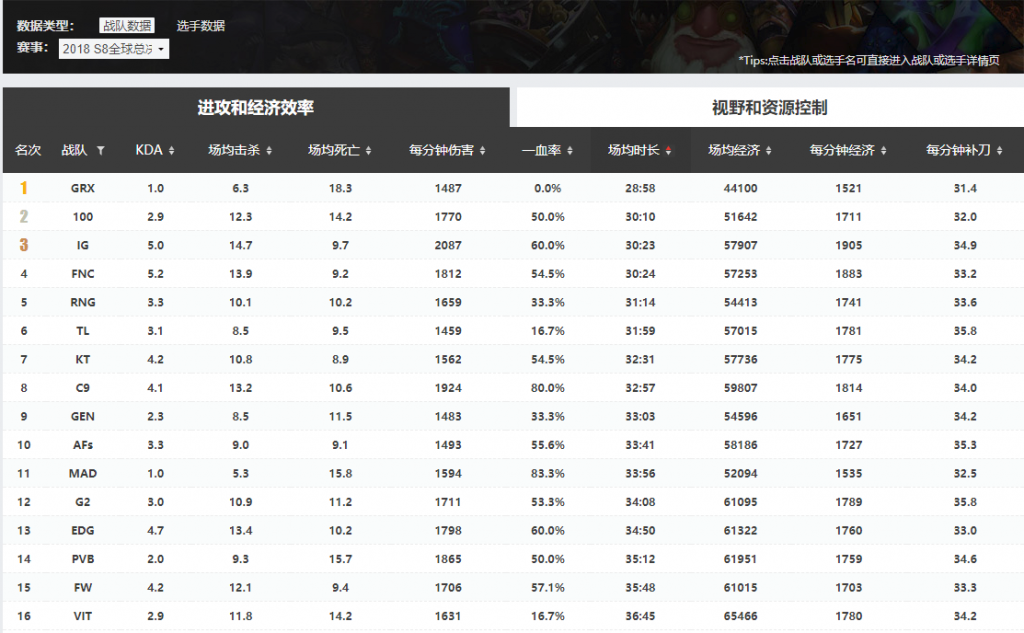Image resolution: width=1024 pixels, height=633 pixels.
Task: Open team PVB details
Action: [x=83, y=559]
